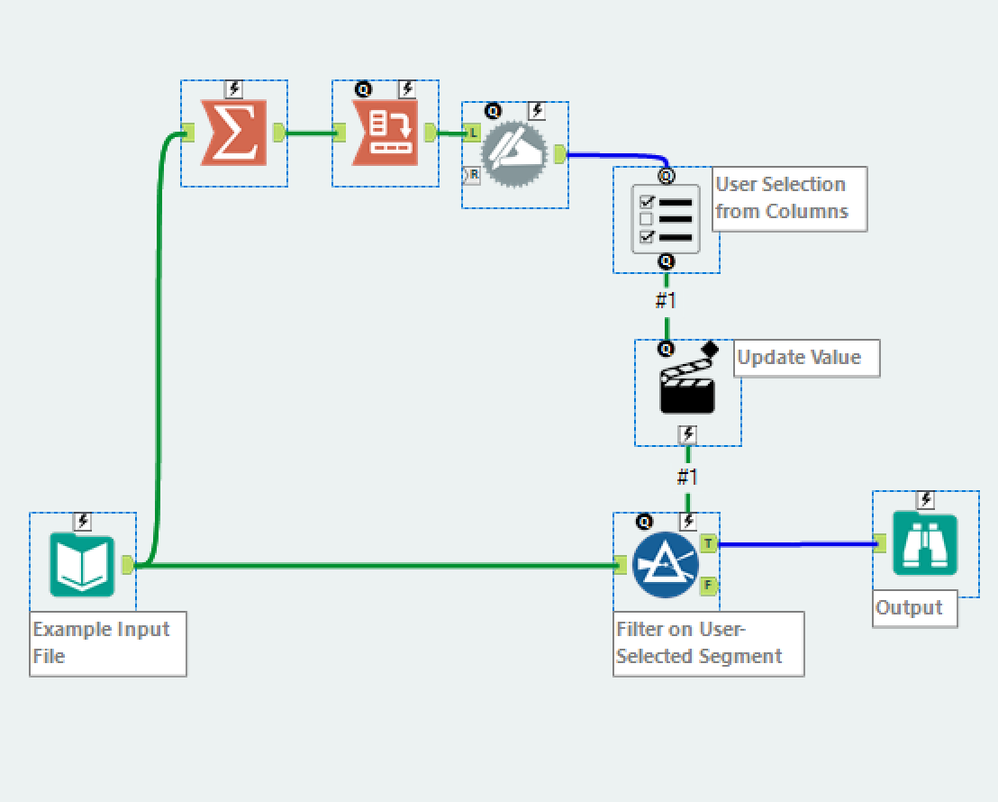Click the Make Columns gear tool icon
998x802 pixels.
[514, 155]
